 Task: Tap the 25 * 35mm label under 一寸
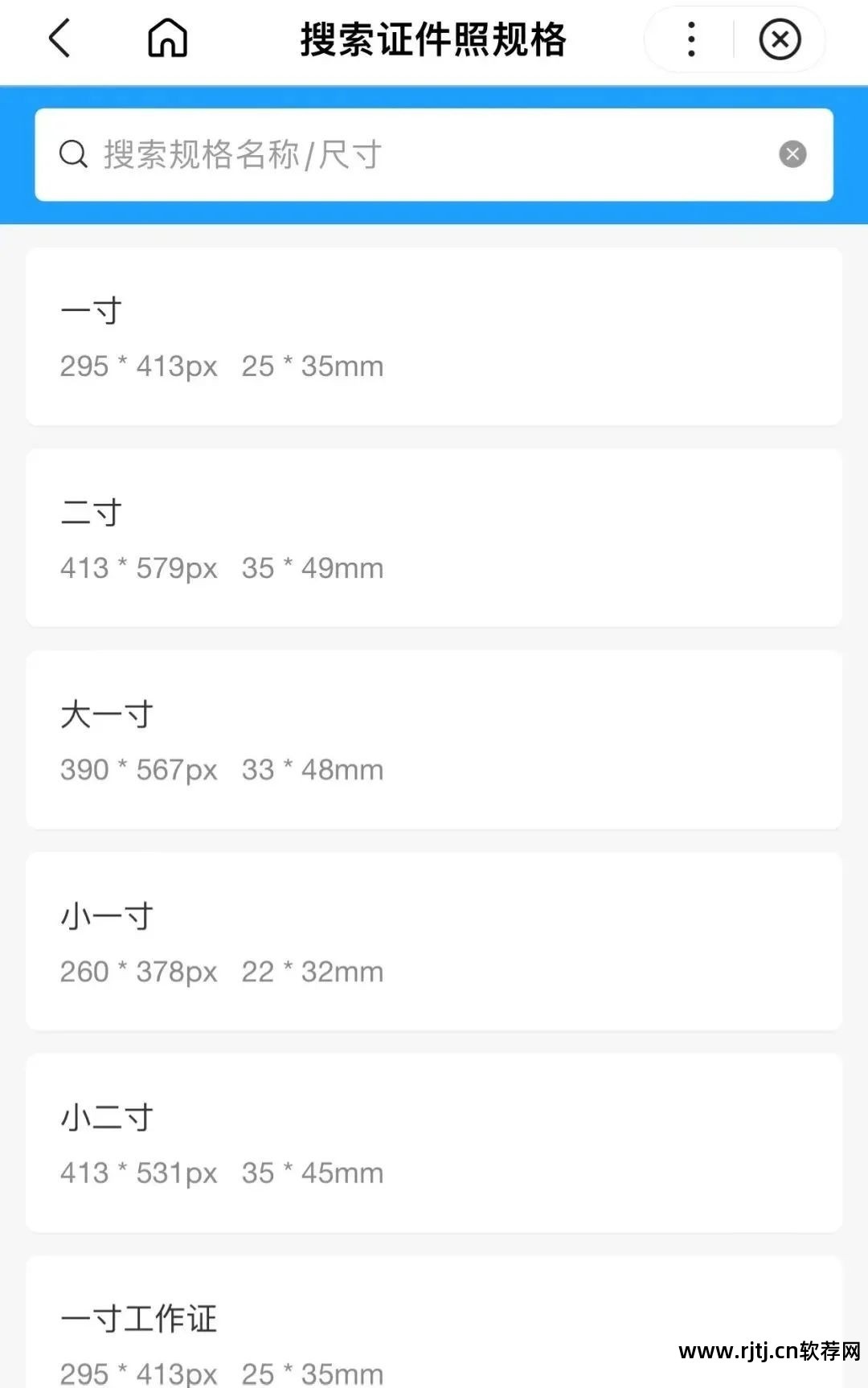[313, 366]
